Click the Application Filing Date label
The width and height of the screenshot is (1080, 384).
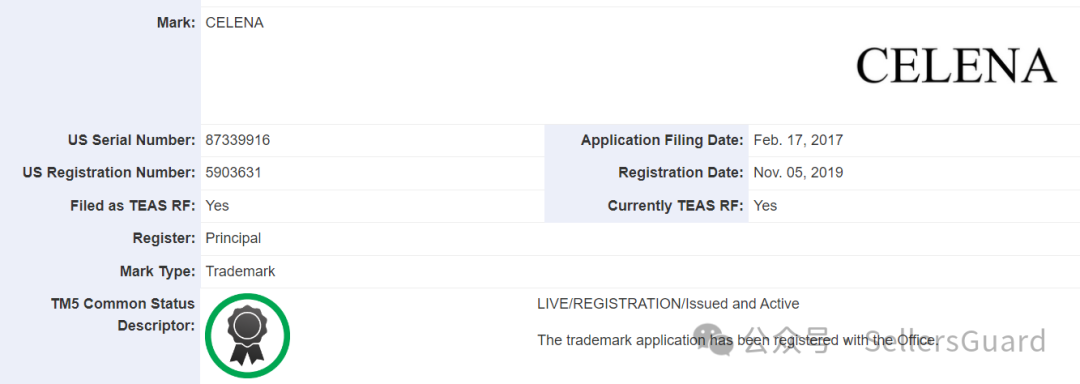point(662,140)
